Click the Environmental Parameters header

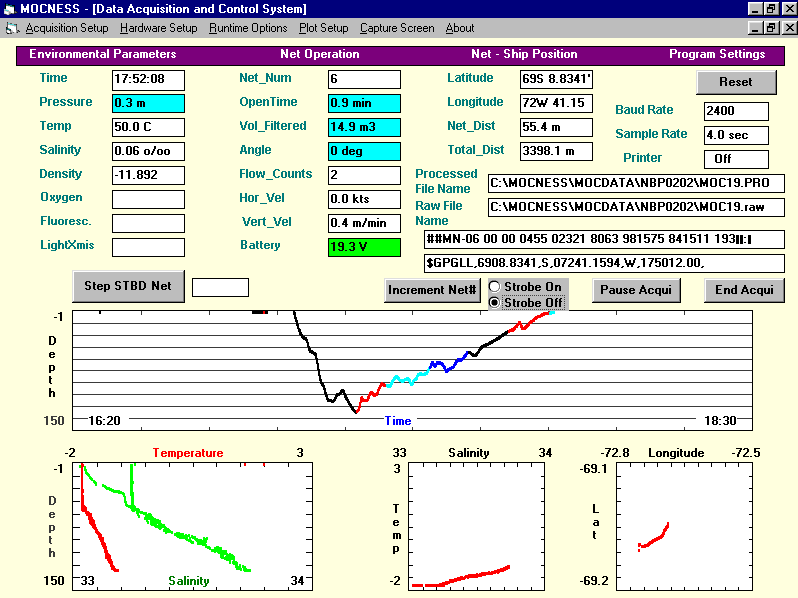tap(102, 54)
